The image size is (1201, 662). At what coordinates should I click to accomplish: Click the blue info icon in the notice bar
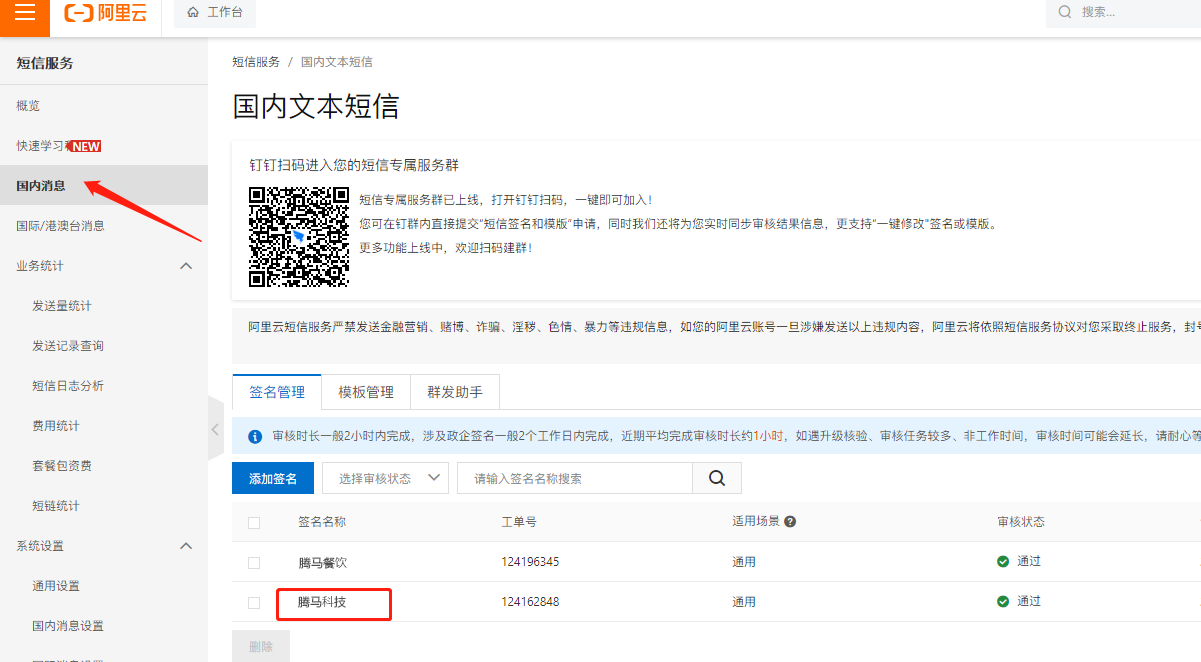coord(254,437)
